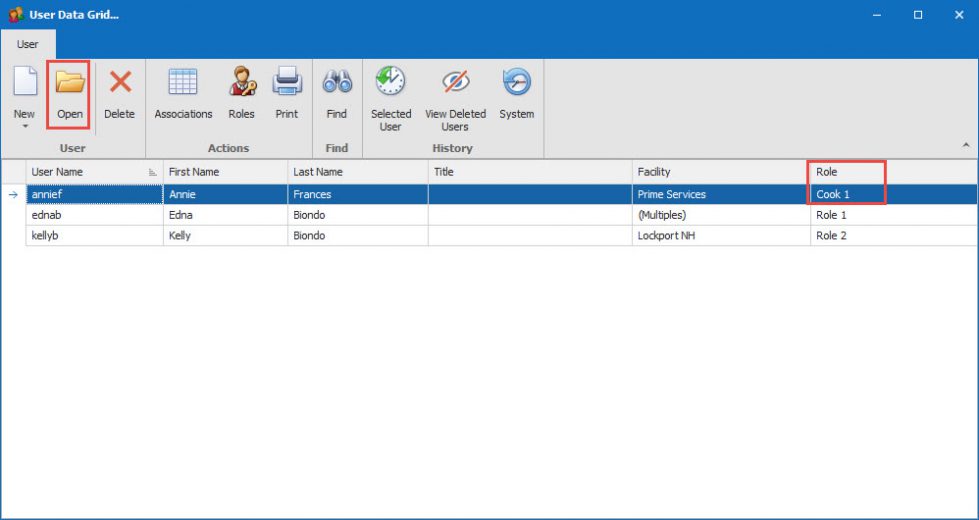Image resolution: width=979 pixels, height=520 pixels.
Task: Sort by User Name column header
Action: [85, 172]
